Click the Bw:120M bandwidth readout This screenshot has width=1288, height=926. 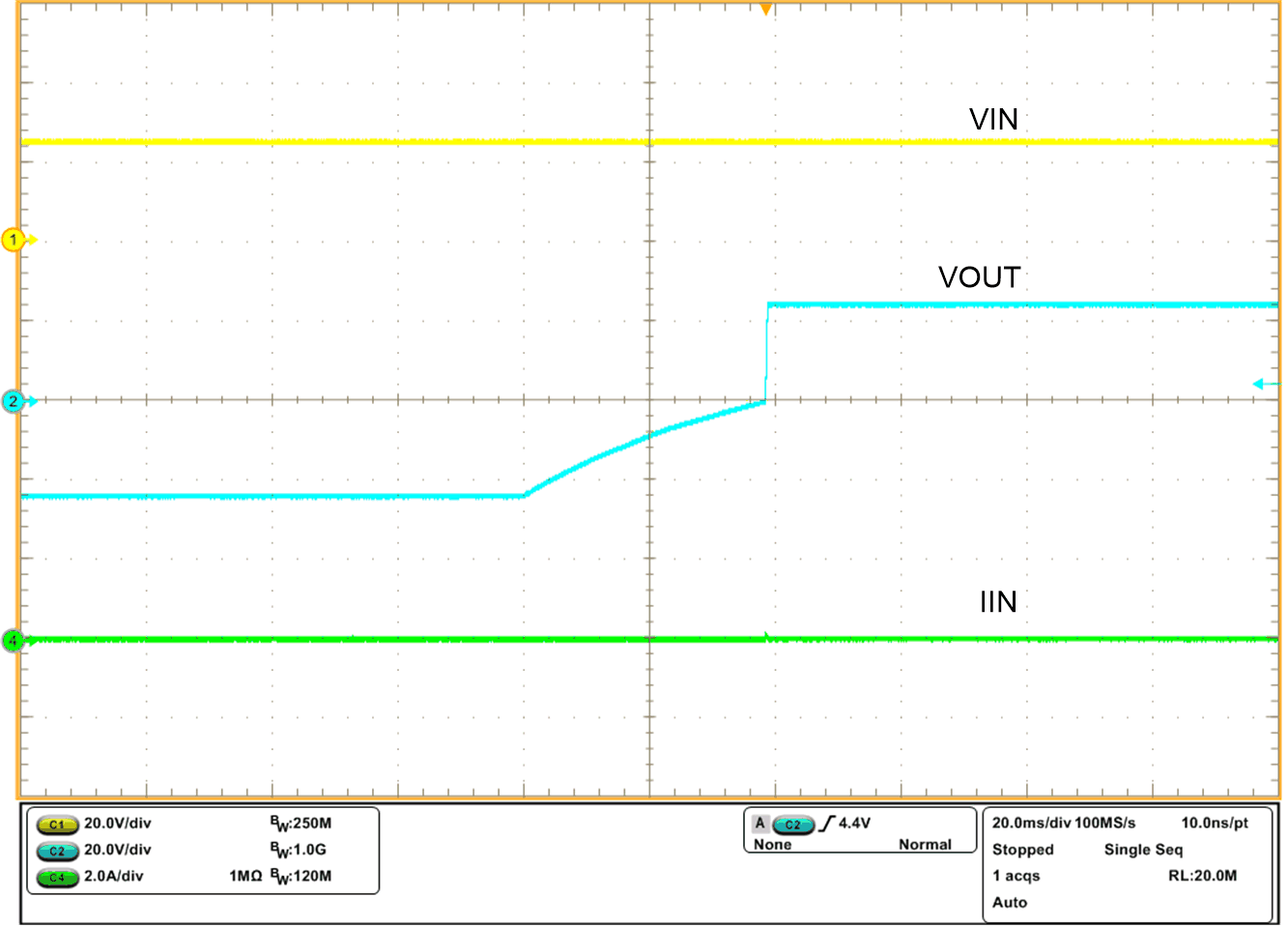coord(301,876)
